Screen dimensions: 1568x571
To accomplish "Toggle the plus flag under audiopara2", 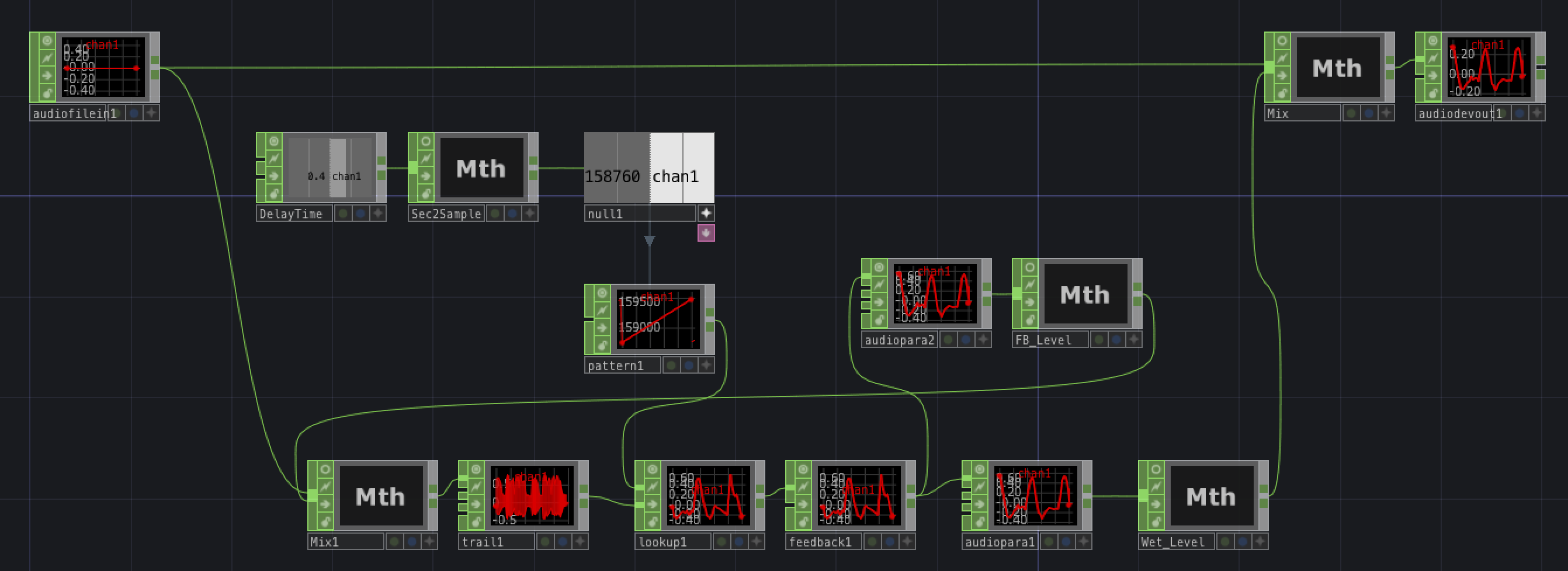I will [983, 339].
